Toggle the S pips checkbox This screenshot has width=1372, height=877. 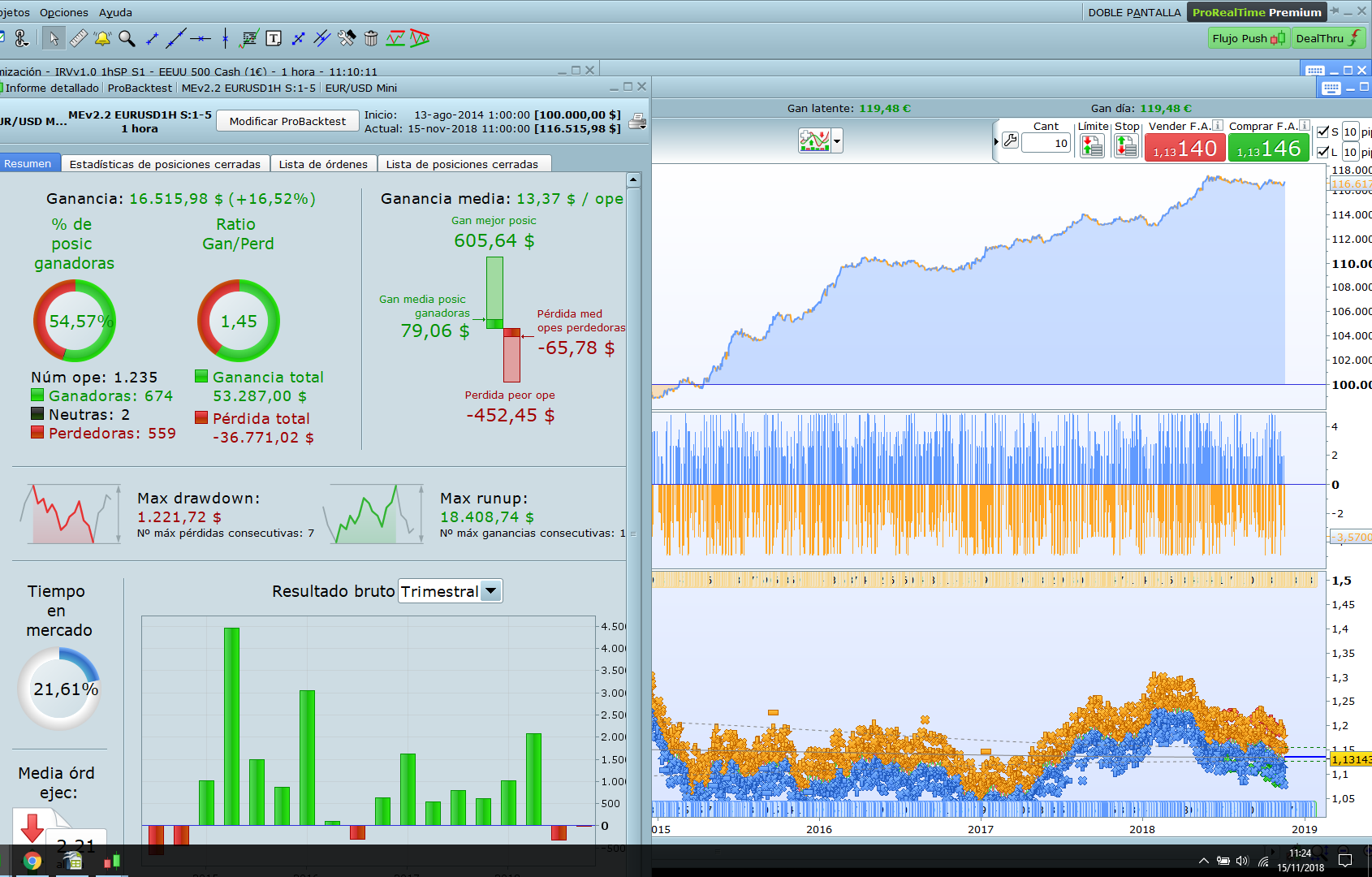pos(1323,132)
